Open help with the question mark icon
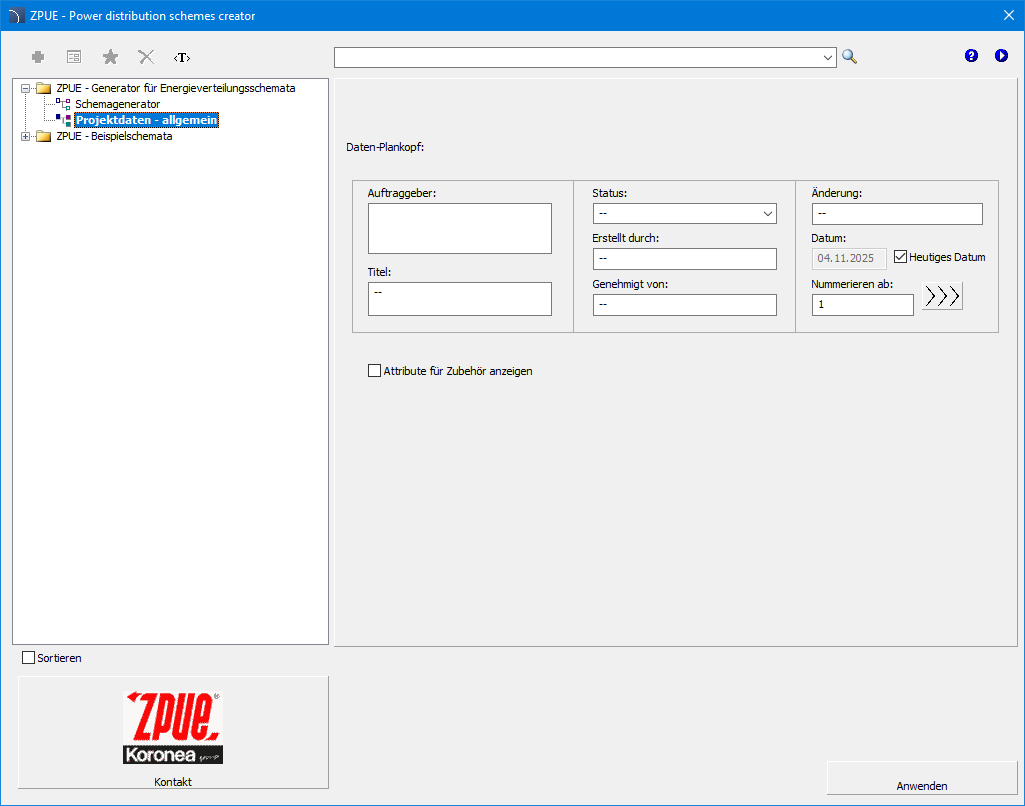1025x806 pixels. 971,56
